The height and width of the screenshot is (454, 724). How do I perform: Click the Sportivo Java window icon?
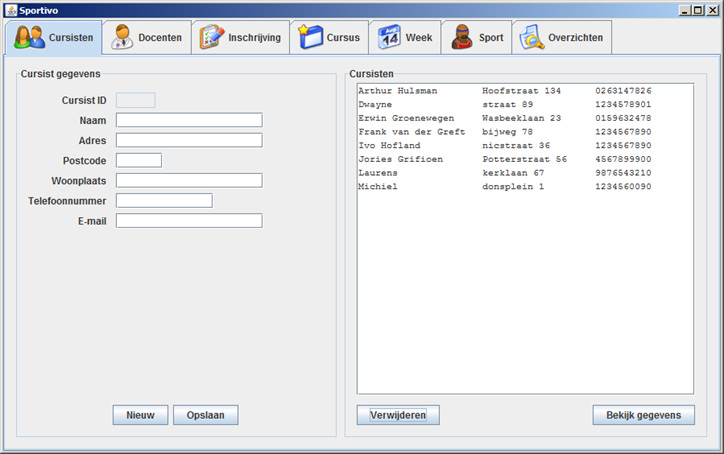pyautogui.click(x=9, y=9)
